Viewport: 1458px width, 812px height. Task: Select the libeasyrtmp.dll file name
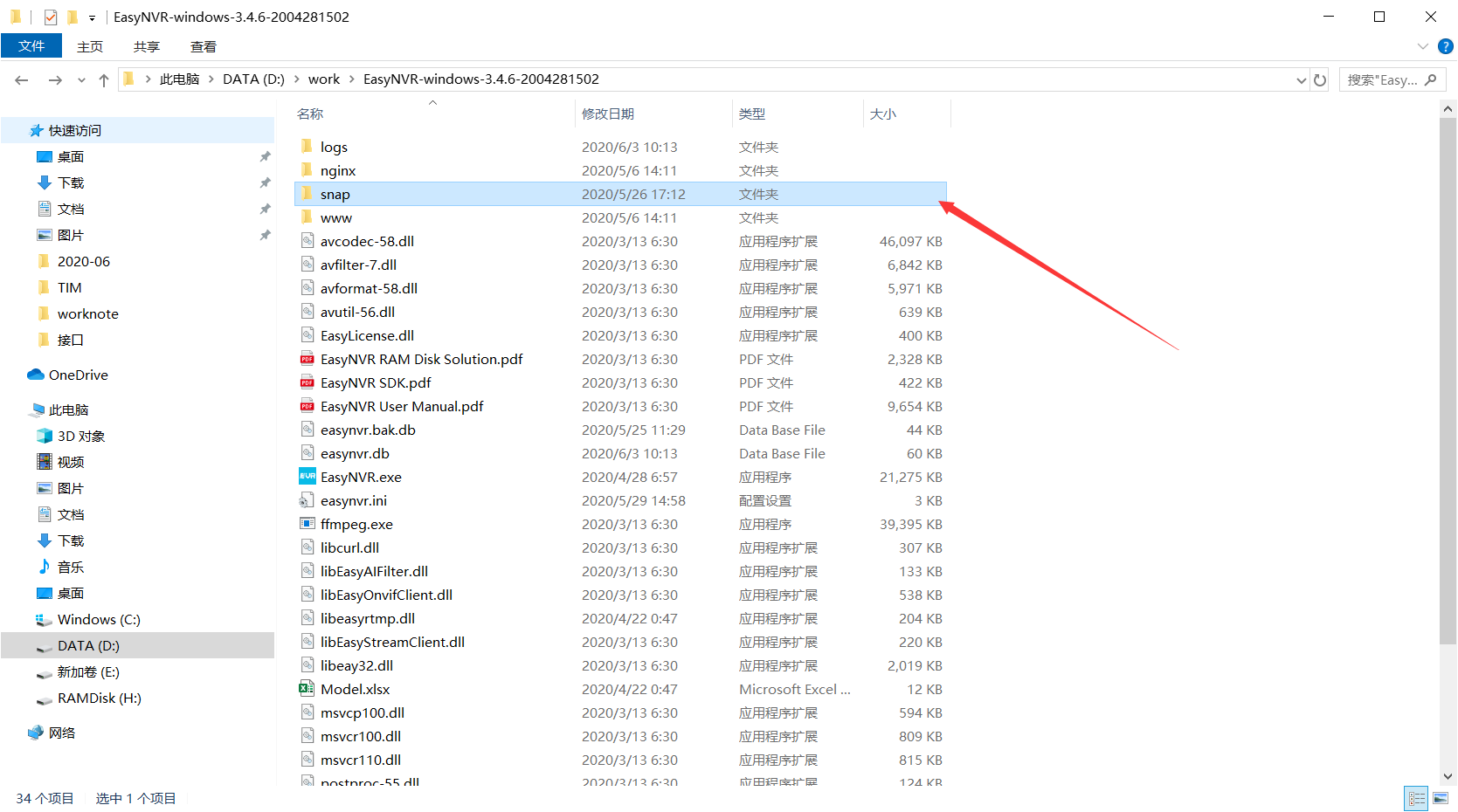click(368, 618)
